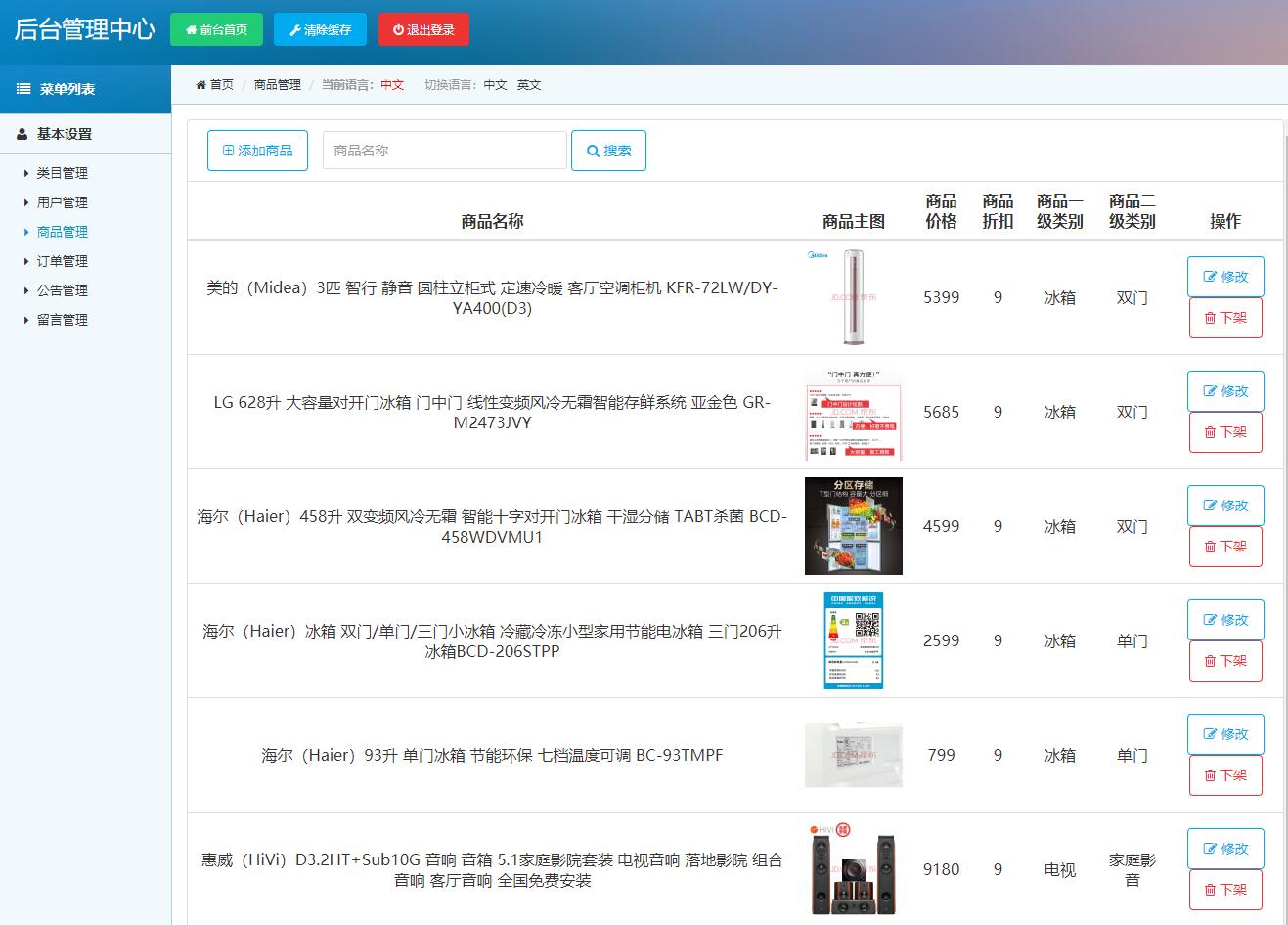1288x925 pixels.
Task: Click the arrow next to 商品管理
Action: point(26,232)
